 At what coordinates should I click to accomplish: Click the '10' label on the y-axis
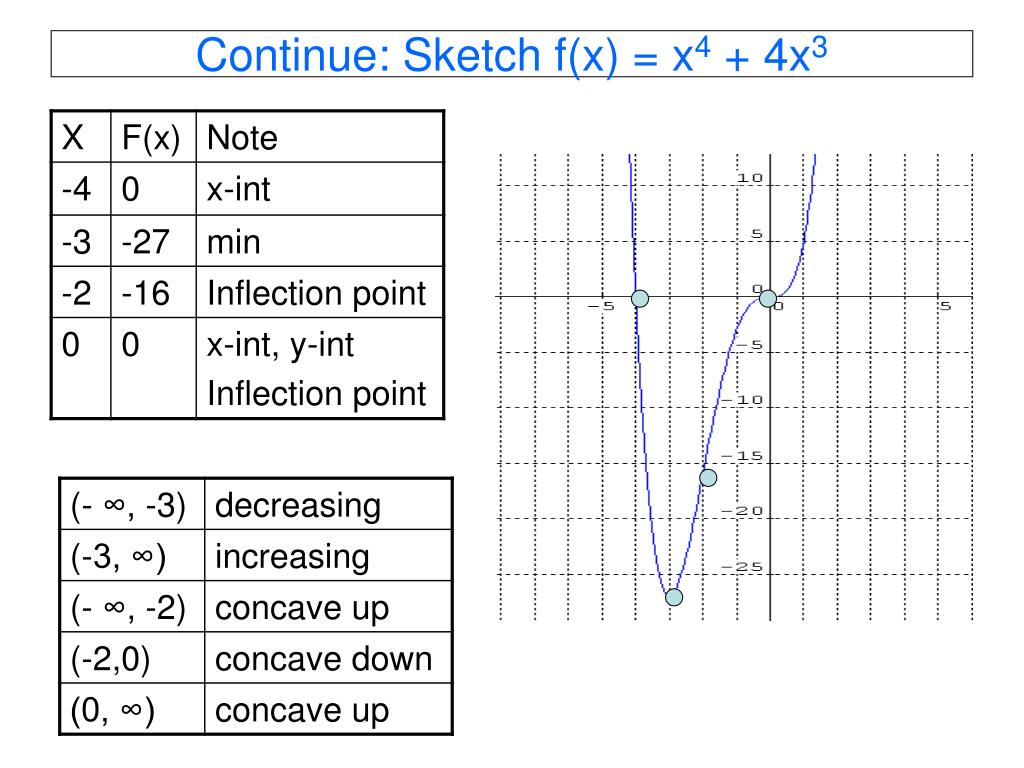750,178
